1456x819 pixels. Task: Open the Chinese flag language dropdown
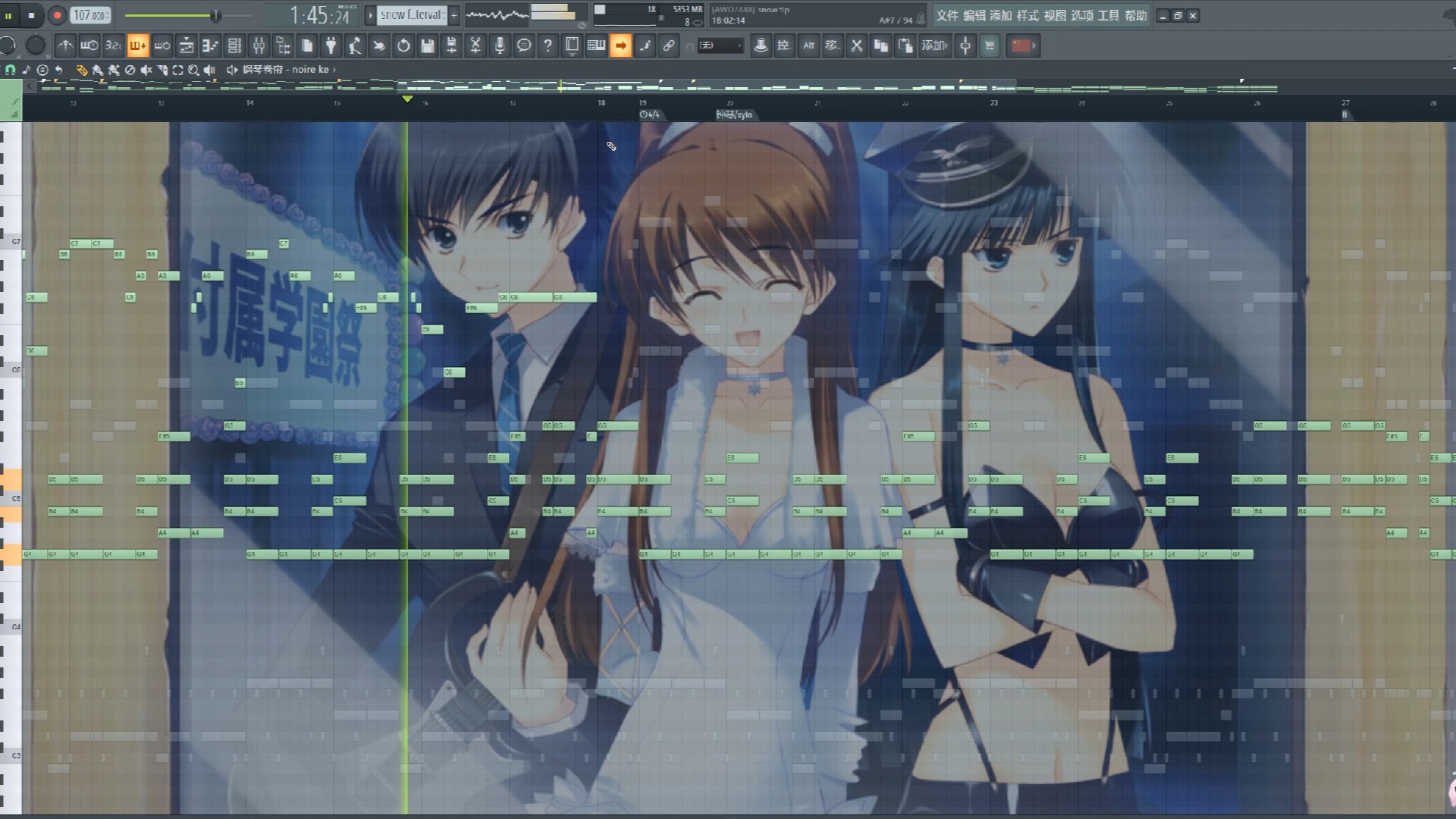(x=1023, y=46)
